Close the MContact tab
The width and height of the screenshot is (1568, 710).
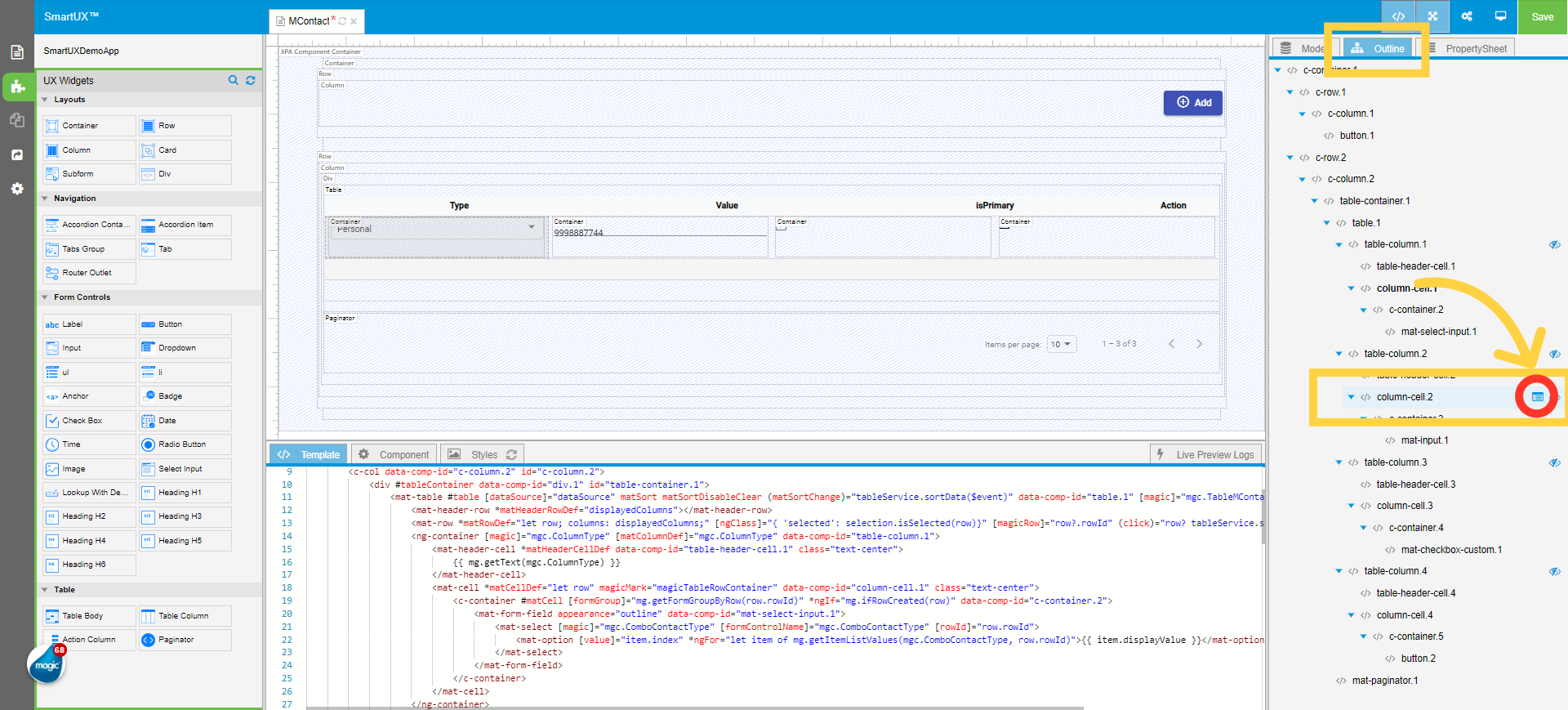click(x=354, y=21)
